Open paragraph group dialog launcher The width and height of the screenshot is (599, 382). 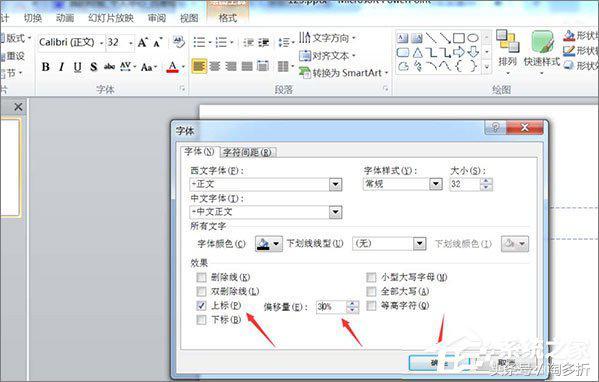tap(385, 89)
